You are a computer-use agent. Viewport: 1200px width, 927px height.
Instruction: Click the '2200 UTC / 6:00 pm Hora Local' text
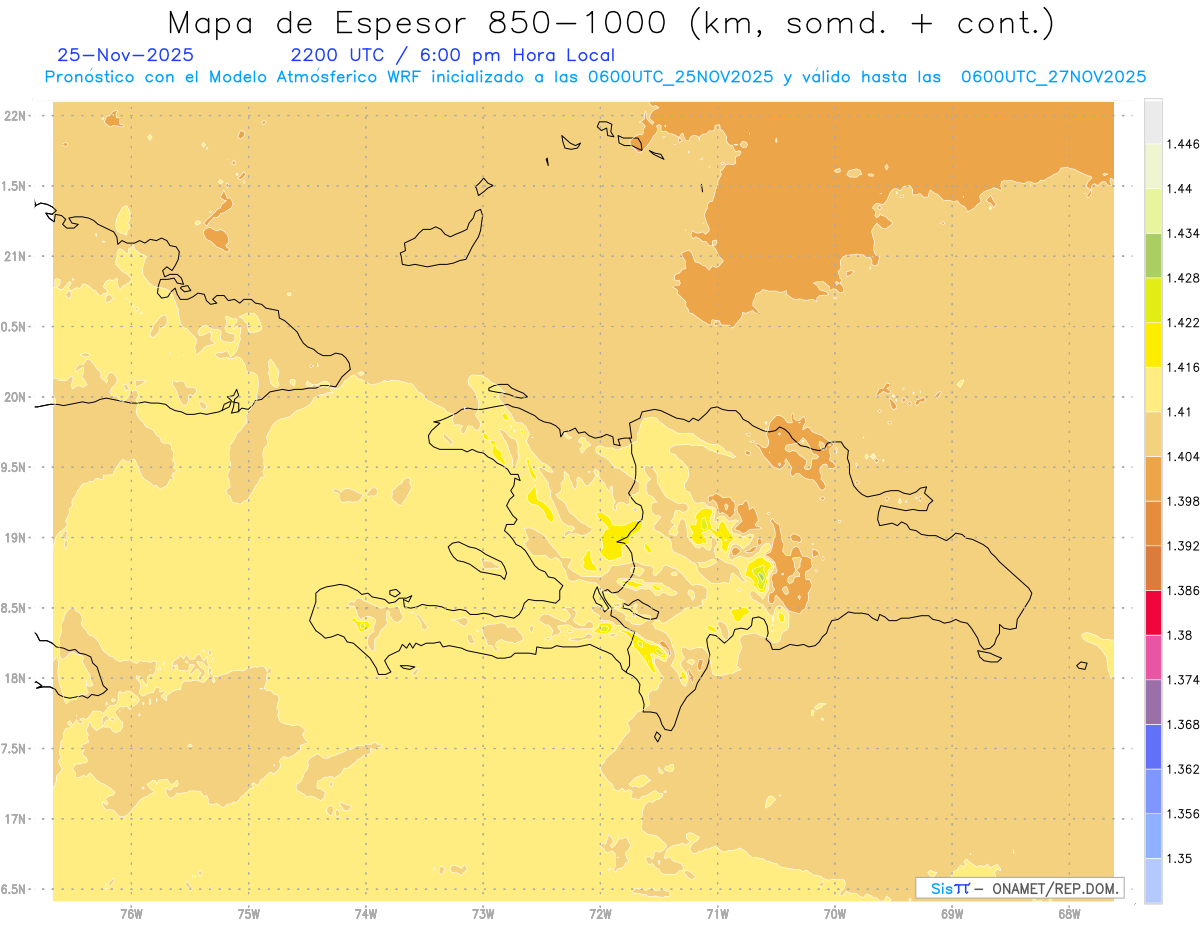coord(453,56)
